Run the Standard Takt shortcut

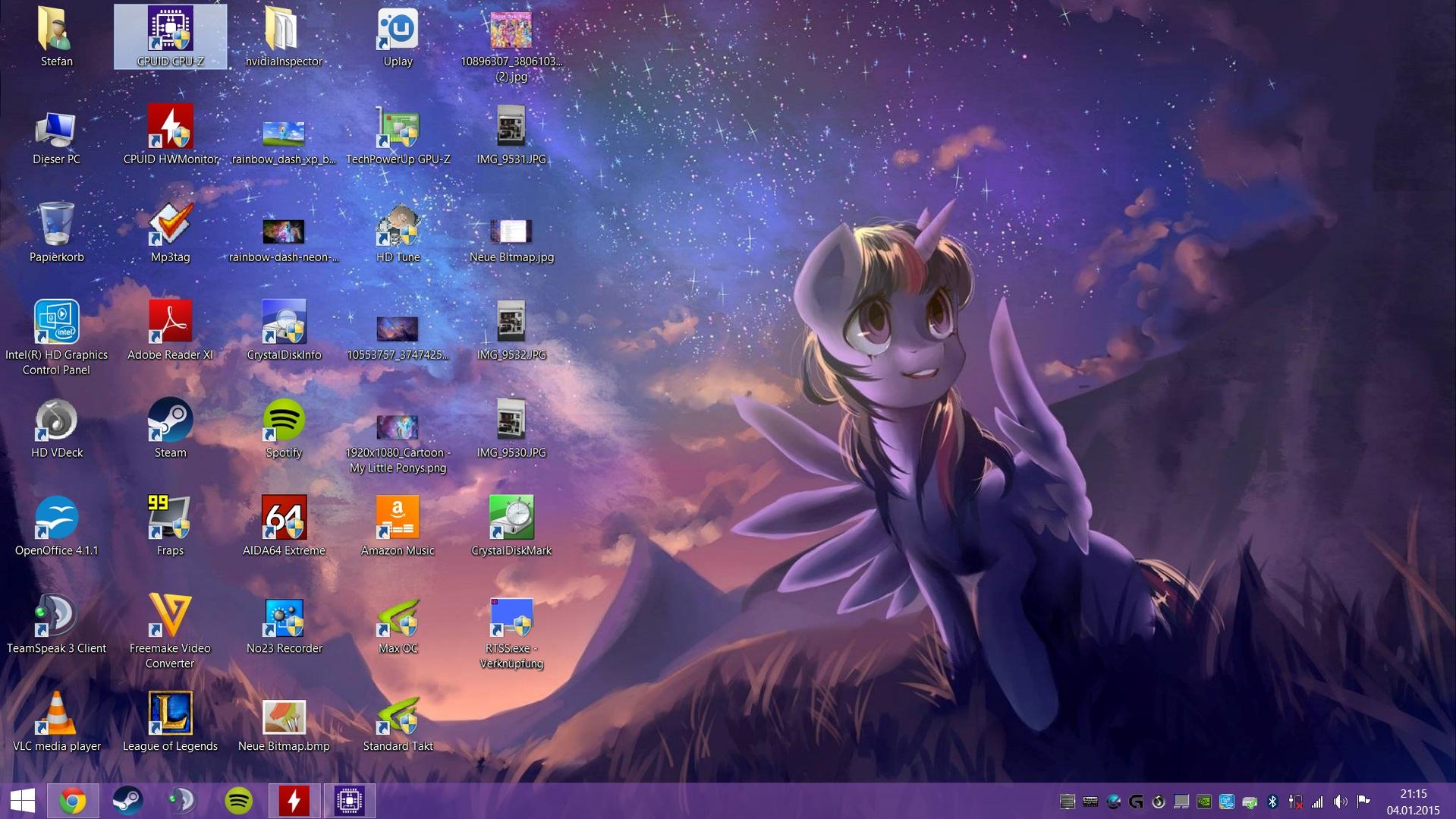398,723
